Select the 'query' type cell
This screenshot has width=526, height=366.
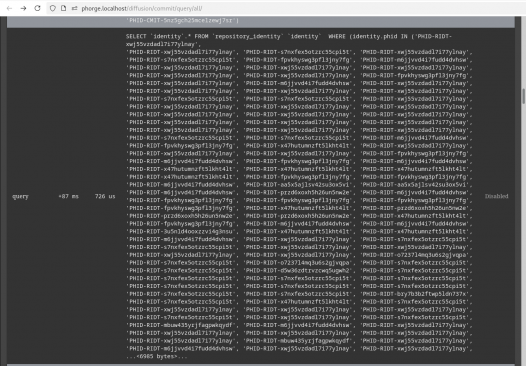(x=20, y=196)
